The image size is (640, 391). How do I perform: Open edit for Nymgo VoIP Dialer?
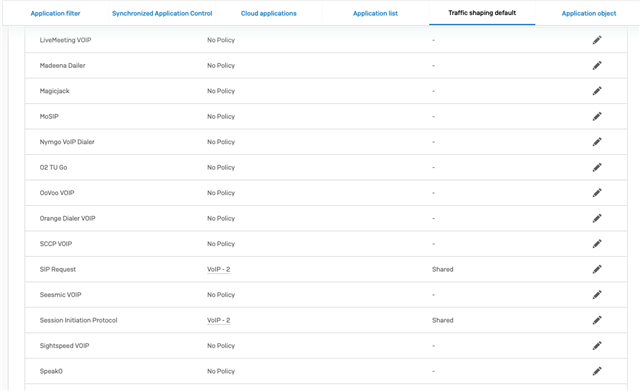point(597,142)
